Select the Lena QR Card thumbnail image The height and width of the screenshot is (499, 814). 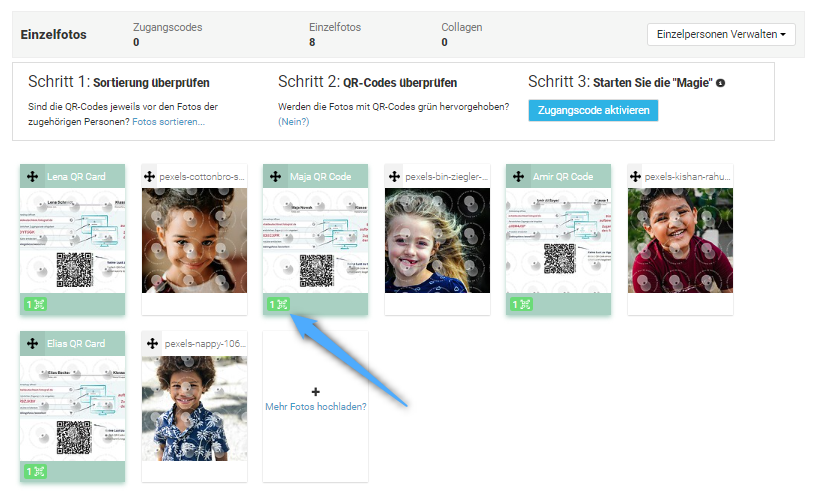(x=73, y=240)
